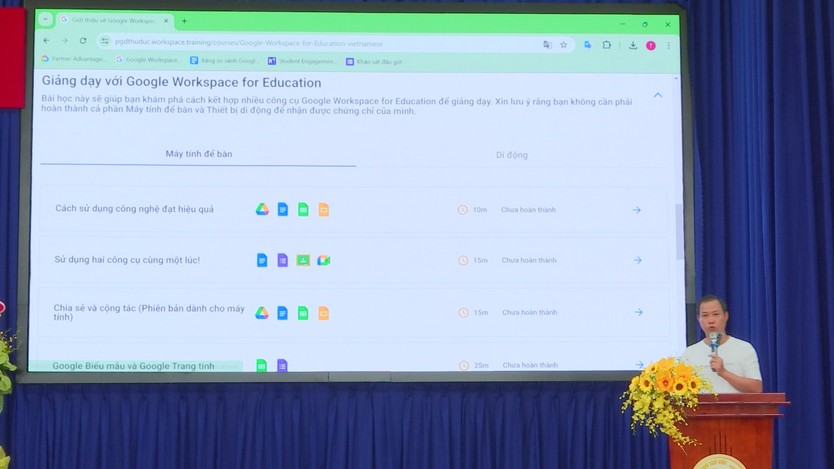Viewport: 834px width, 469px height.
Task: Open lesson Chia sẻ và cộng tác
Action: pyautogui.click(x=149, y=312)
